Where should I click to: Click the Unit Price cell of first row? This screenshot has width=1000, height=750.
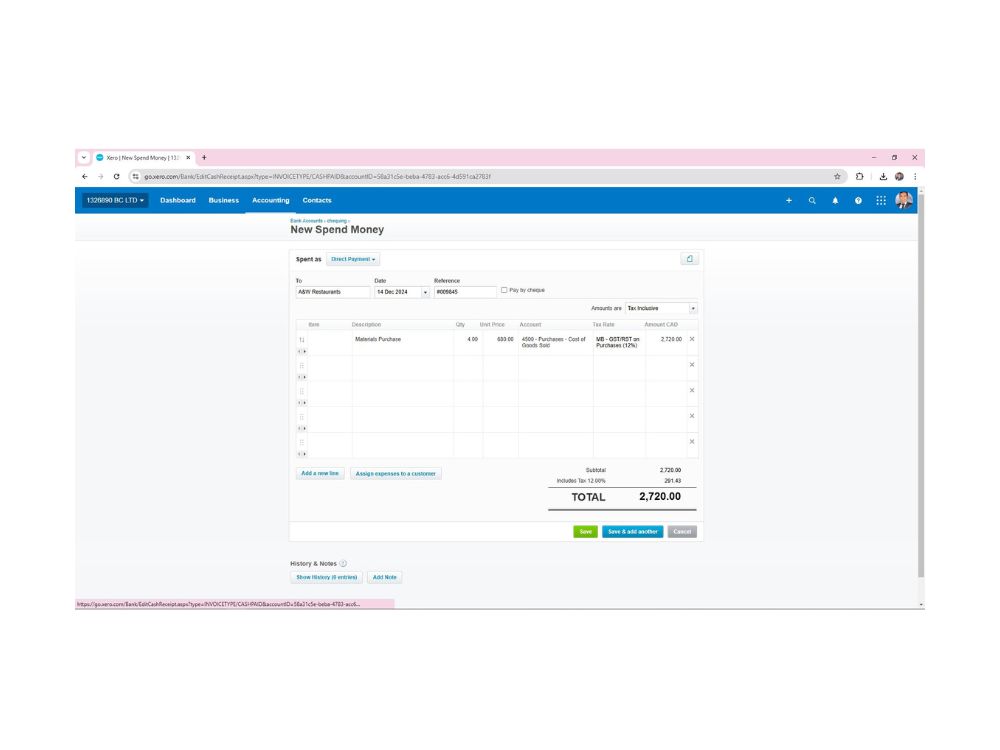click(x=501, y=342)
